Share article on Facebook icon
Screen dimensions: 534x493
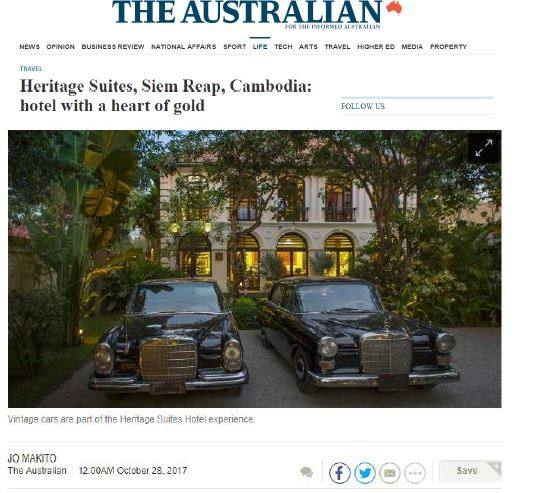[x=340, y=473]
